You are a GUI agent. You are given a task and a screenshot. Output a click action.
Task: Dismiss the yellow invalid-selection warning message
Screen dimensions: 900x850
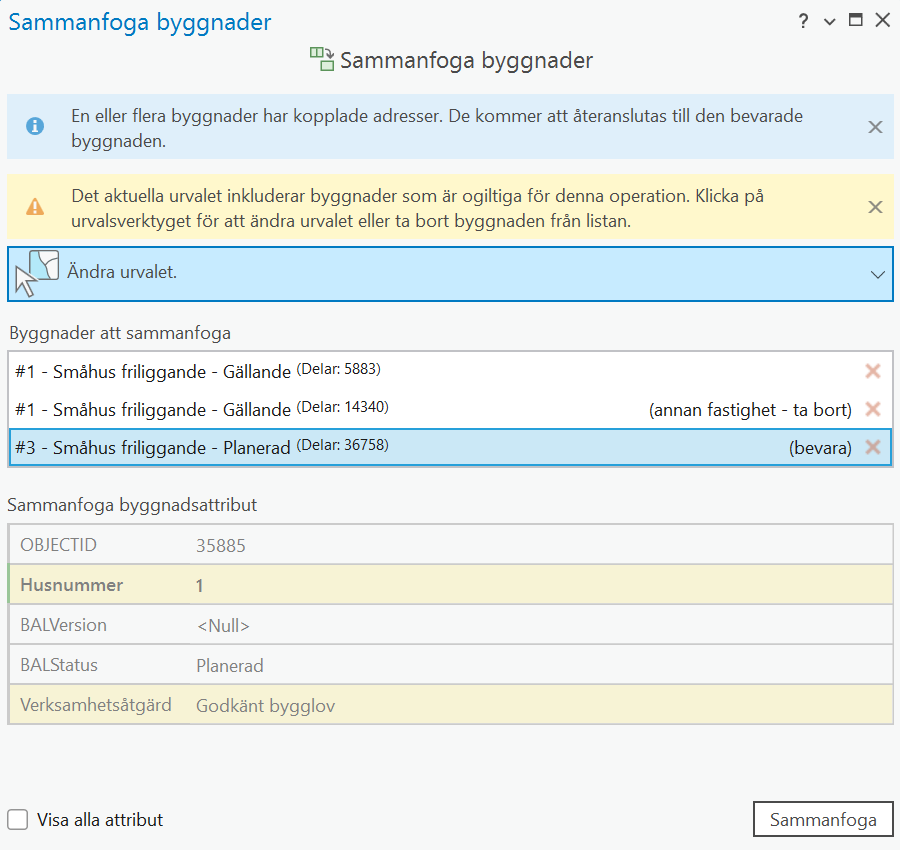[875, 207]
